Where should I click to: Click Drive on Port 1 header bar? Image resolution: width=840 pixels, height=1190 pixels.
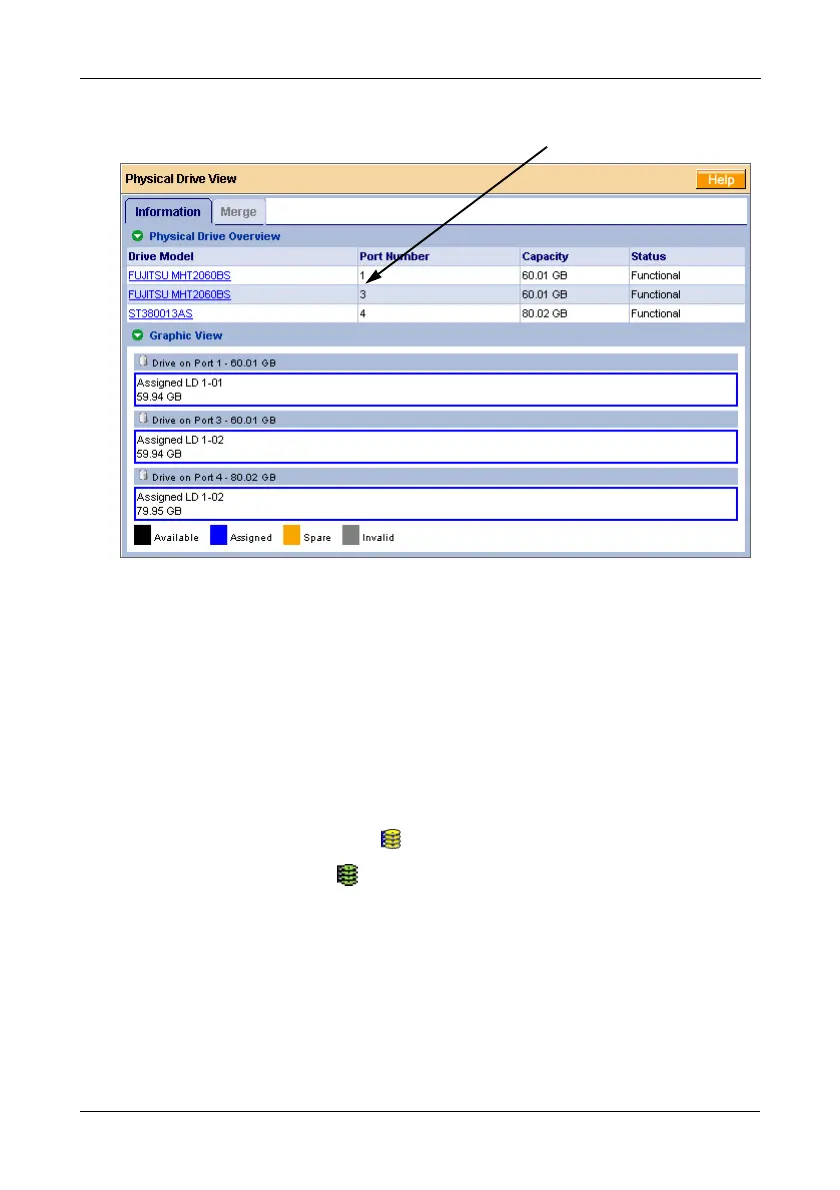click(436, 362)
